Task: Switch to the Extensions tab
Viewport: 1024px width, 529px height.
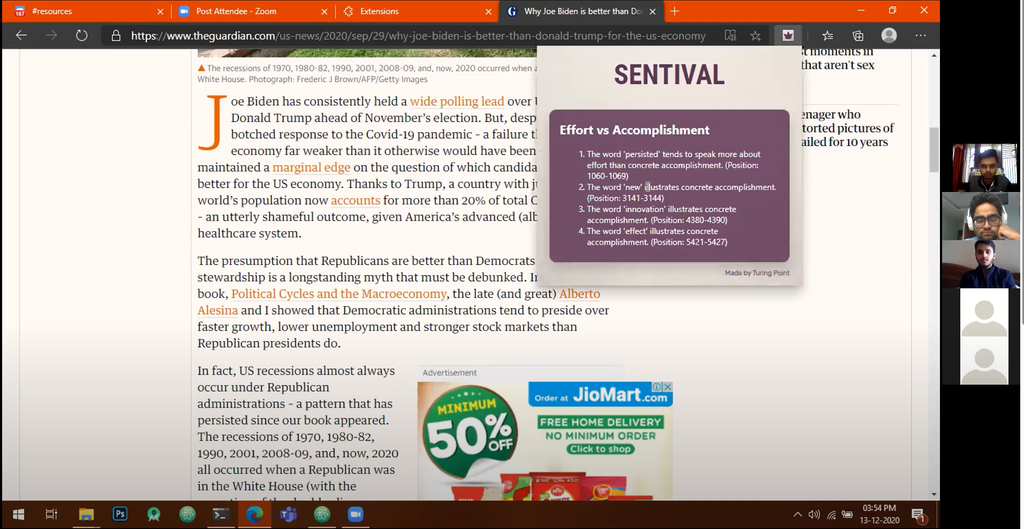Action: (x=417, y=12)
